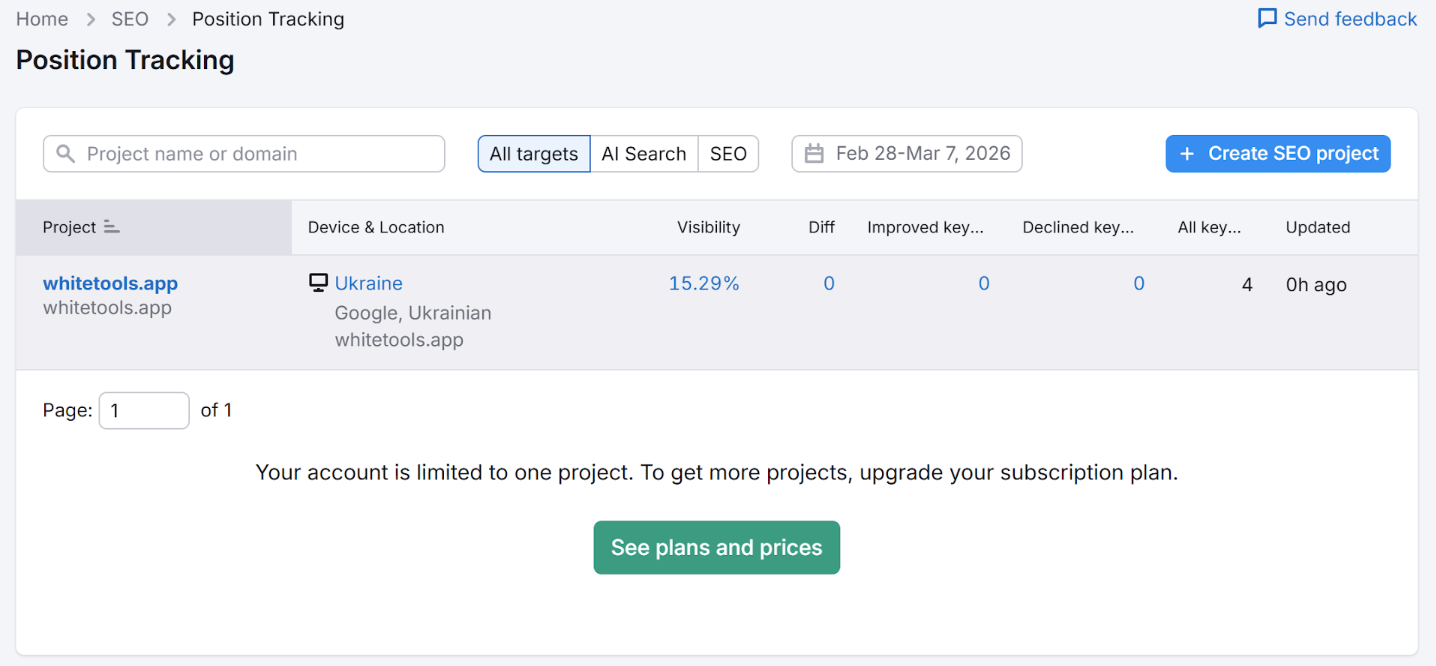This screenshot has height=666, width=1436.
Task: Go to the SEO breadcrumb
Action: [130, 19]
